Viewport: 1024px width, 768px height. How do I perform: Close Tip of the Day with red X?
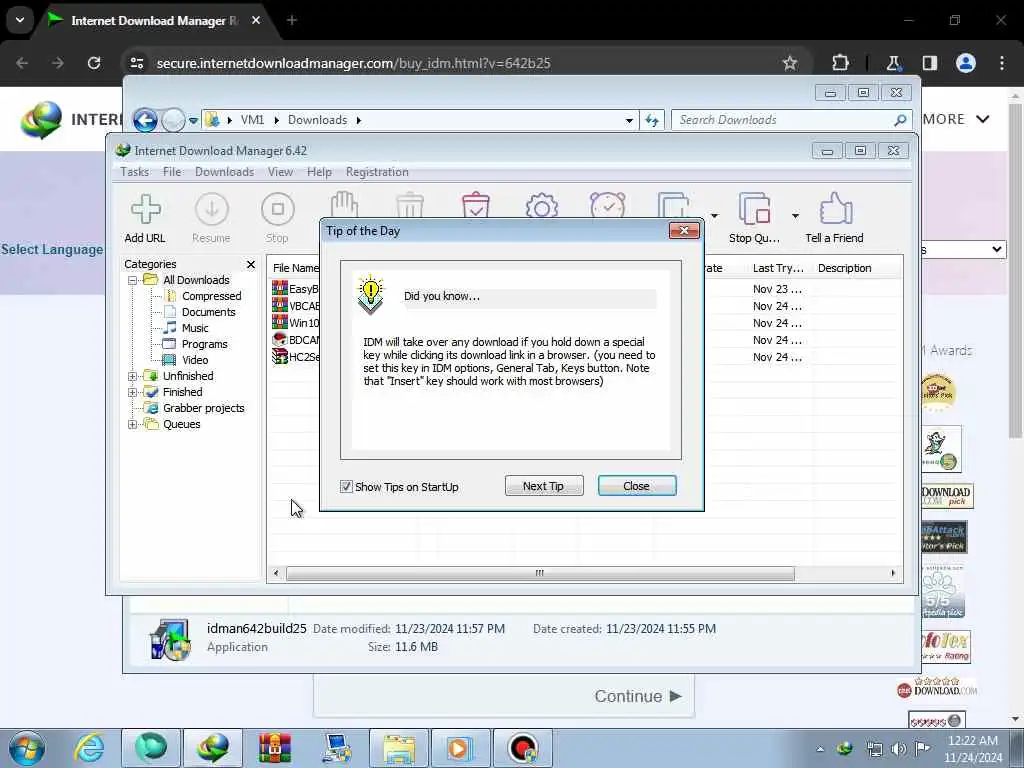point(684,231)
